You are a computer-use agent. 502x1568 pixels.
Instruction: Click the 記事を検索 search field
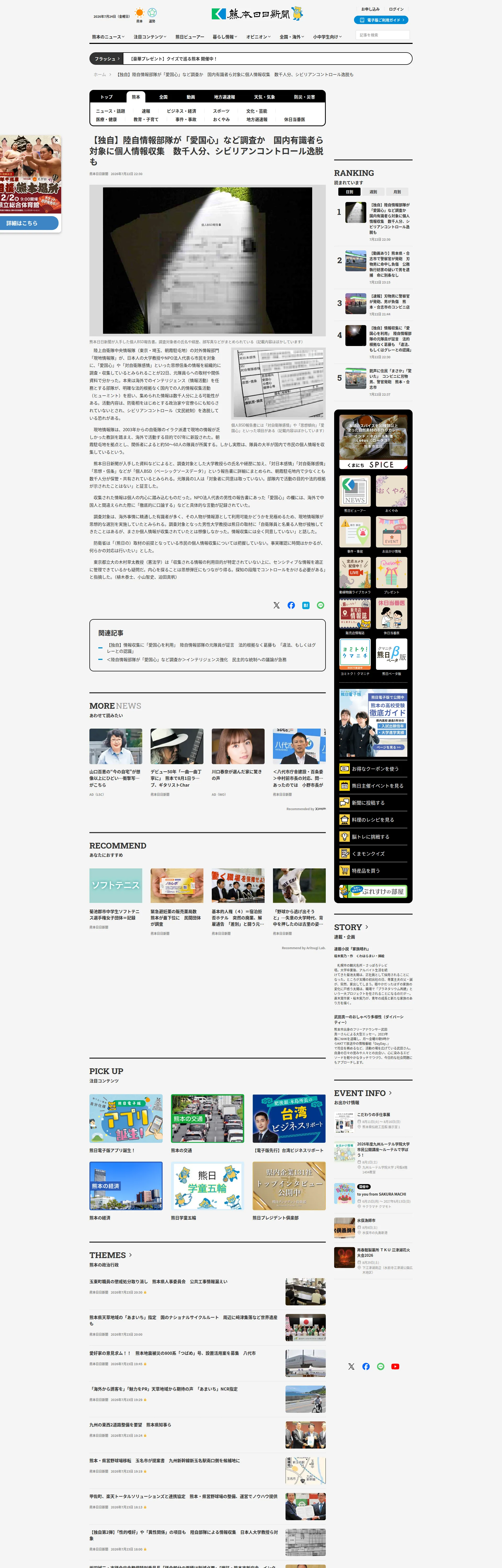pos(383,35)
